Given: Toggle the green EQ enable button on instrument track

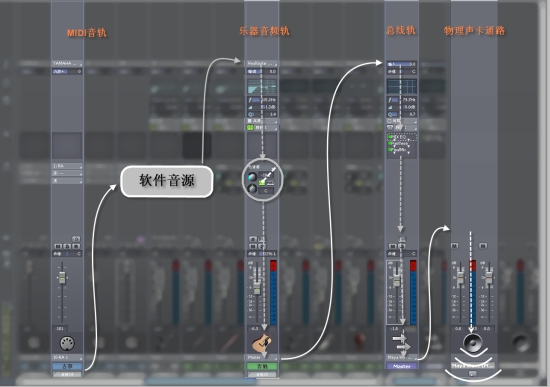Looking at the screenshot, I should tap(250, 128).
